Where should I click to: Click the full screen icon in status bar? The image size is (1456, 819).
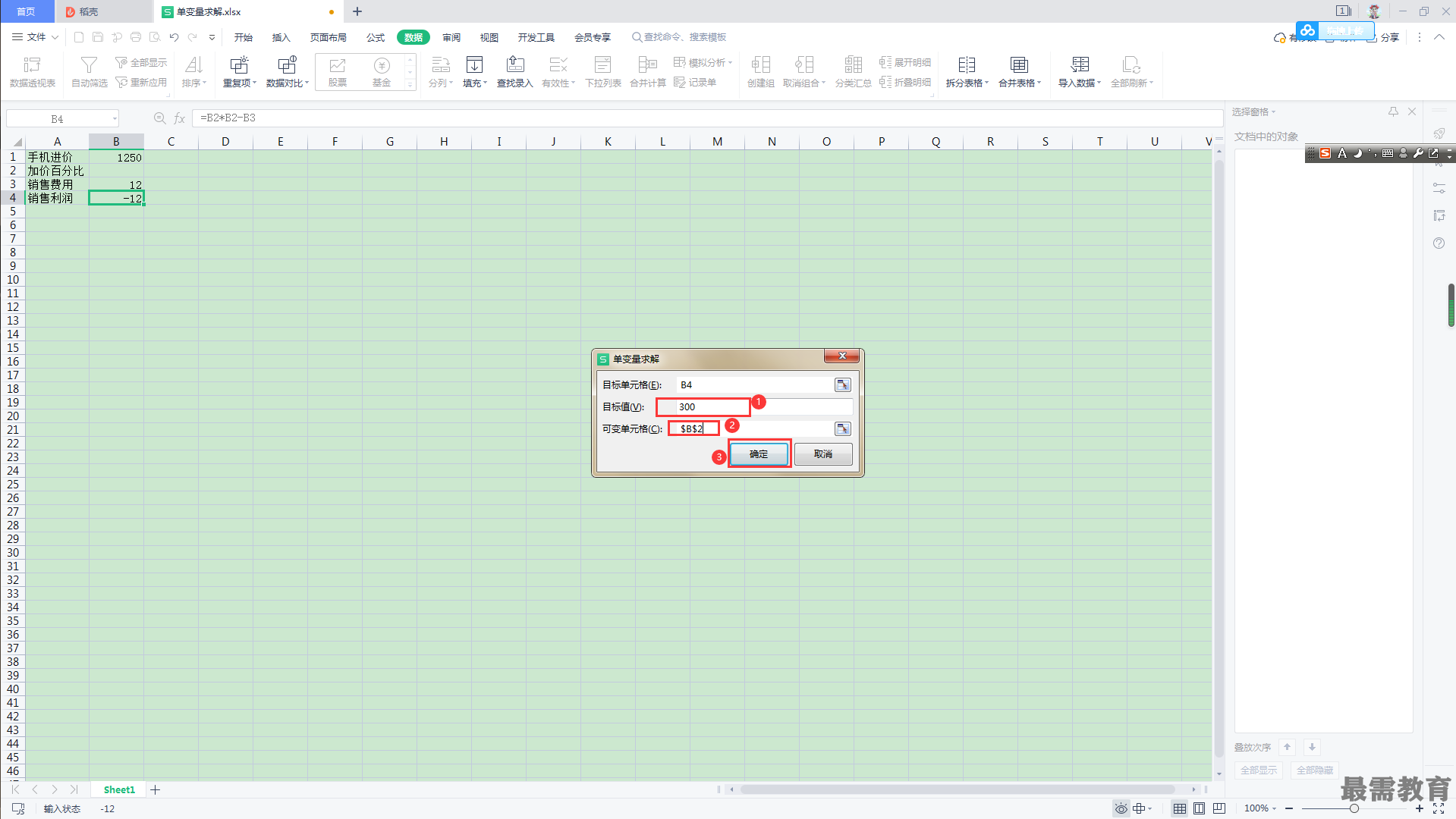1439,808
